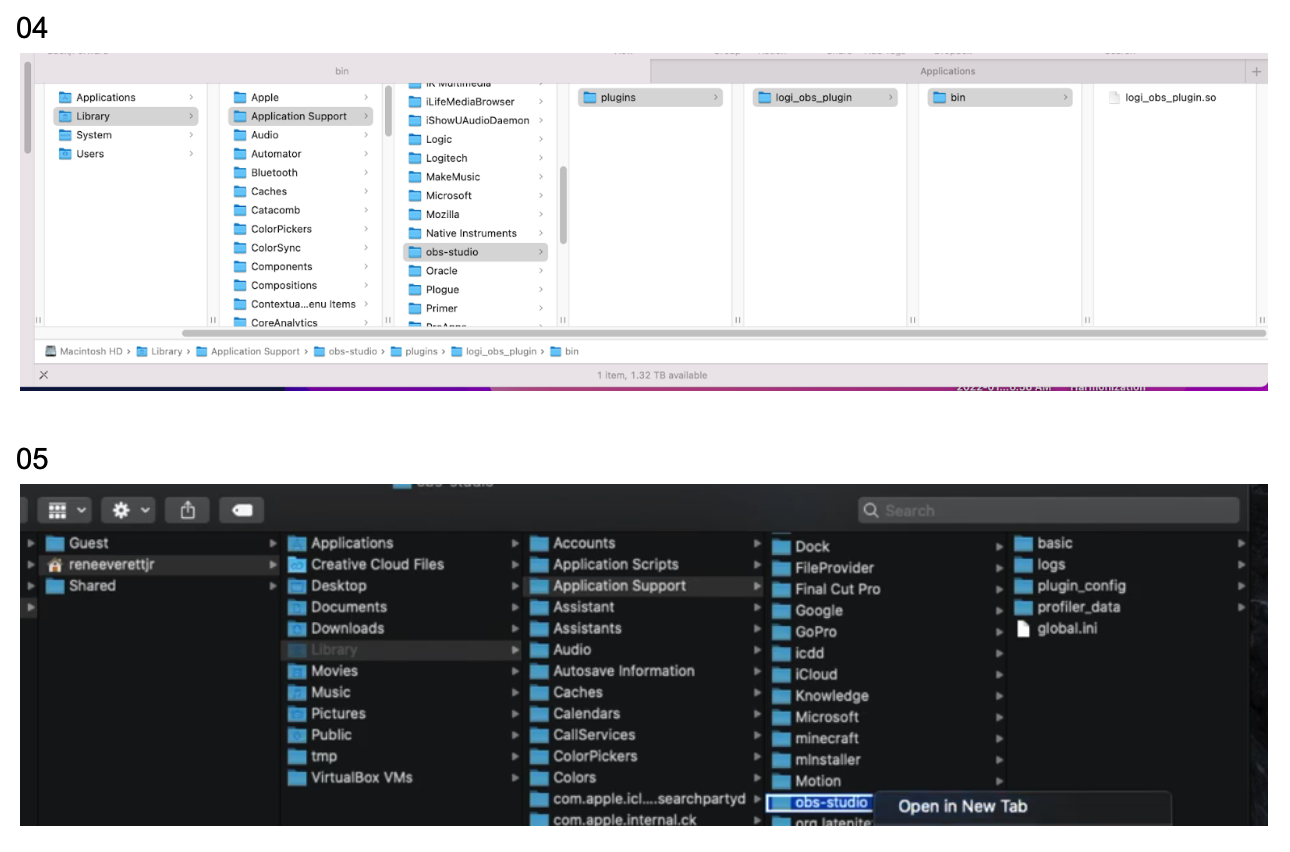
Task: Expand the Compositions folder chevron
Action: [366, 285]
